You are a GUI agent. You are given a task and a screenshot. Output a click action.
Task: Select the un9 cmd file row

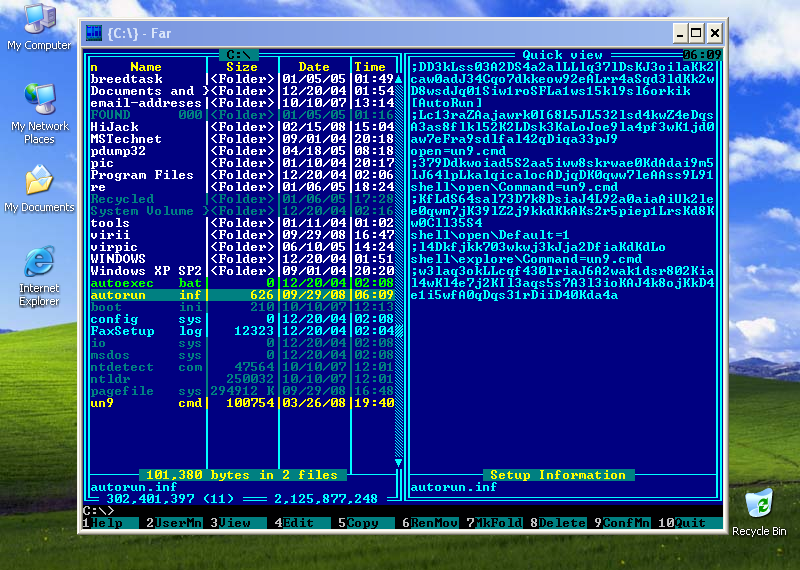tap(242, 403)
